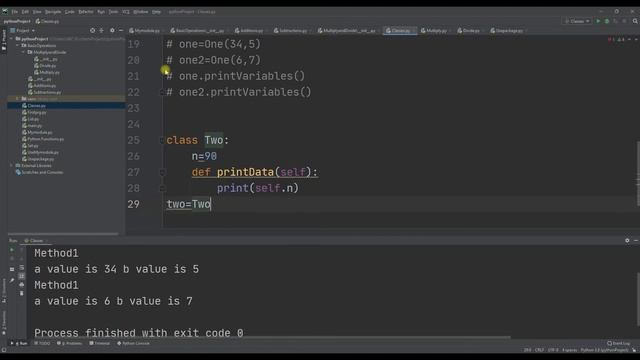
Task: Fold class Two at line 25
Action: coord(162,140)
